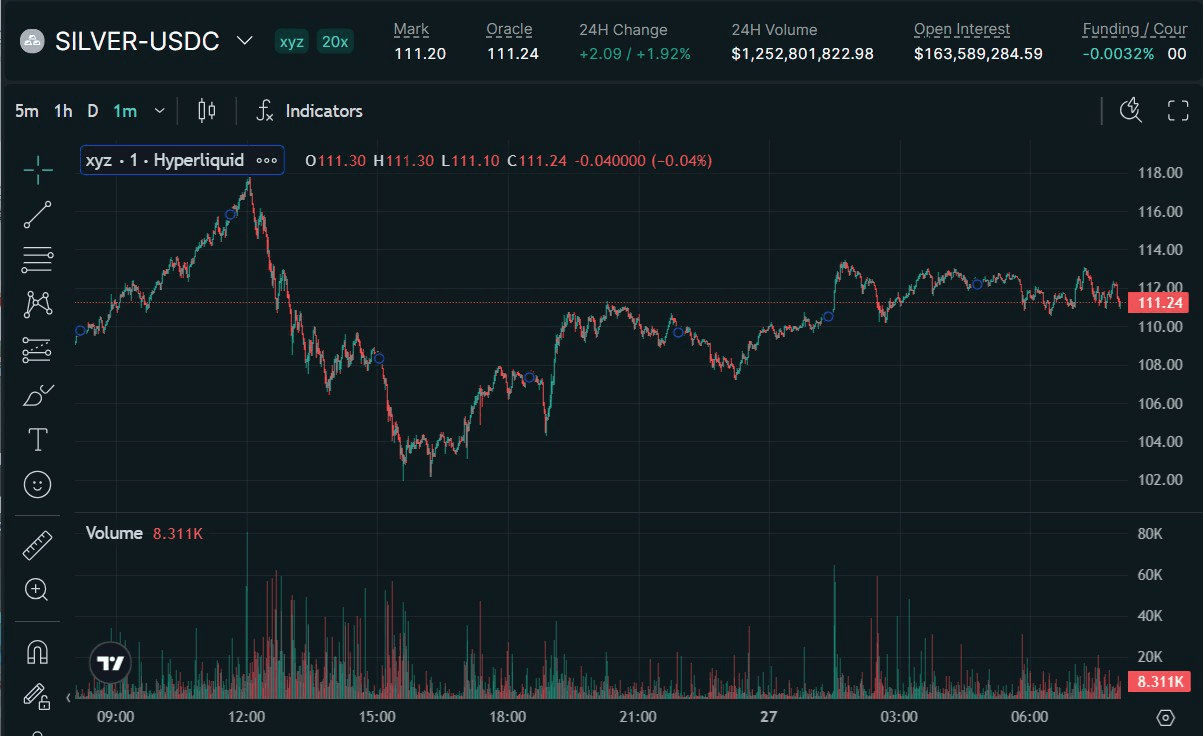Viewport: 1203px width, 736px height.
Task: Switch to the 1h timeframe
Action: [63, 111]
